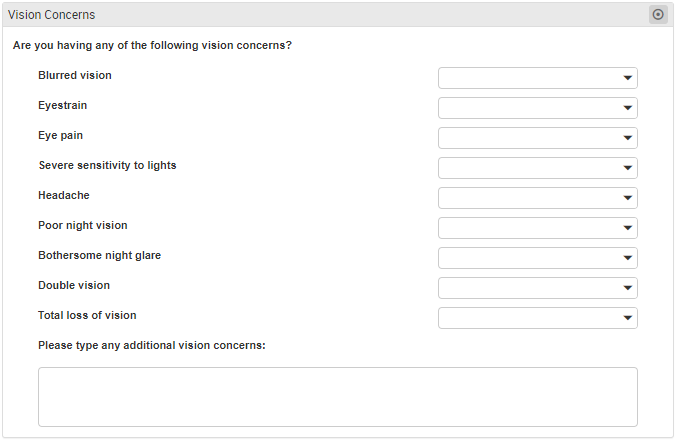This screenshot has height=441, width=676.
Task: Open the Total loss of vision dropdown
Action: [x=538, y=318]
